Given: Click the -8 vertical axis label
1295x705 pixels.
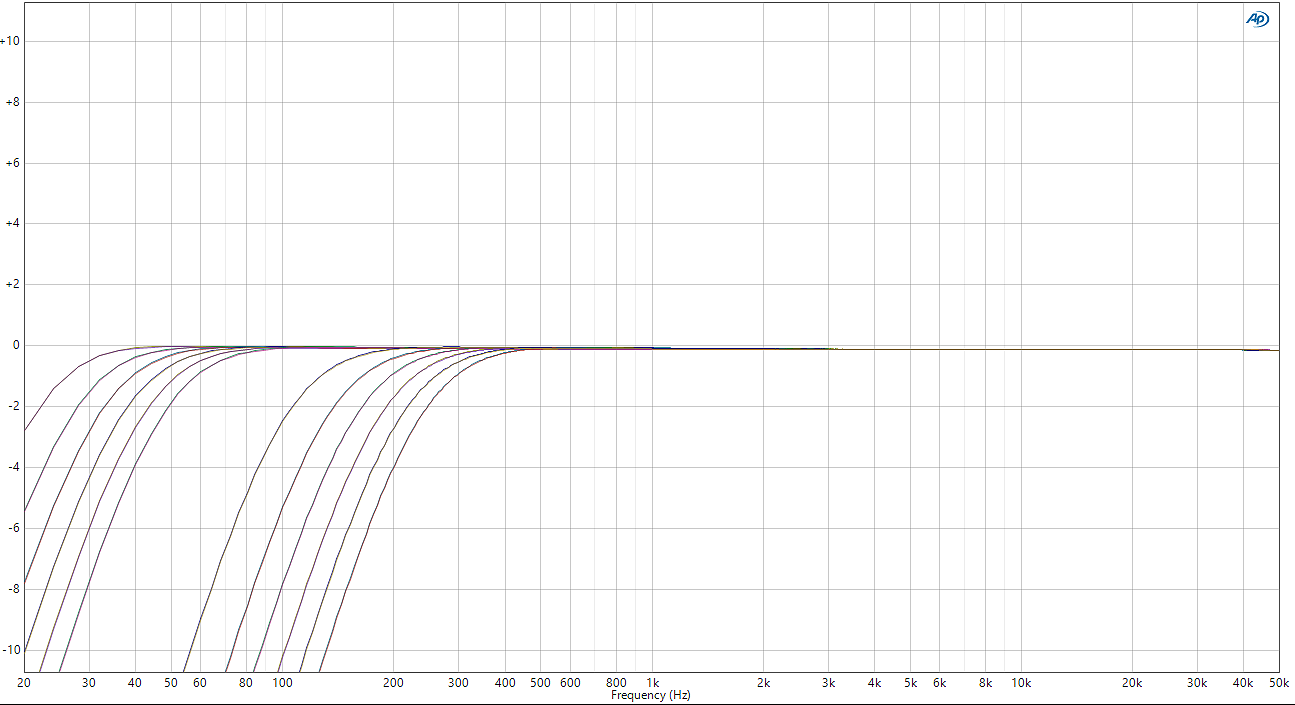Looking at the screenshot, I should click(x=13, y=590).
